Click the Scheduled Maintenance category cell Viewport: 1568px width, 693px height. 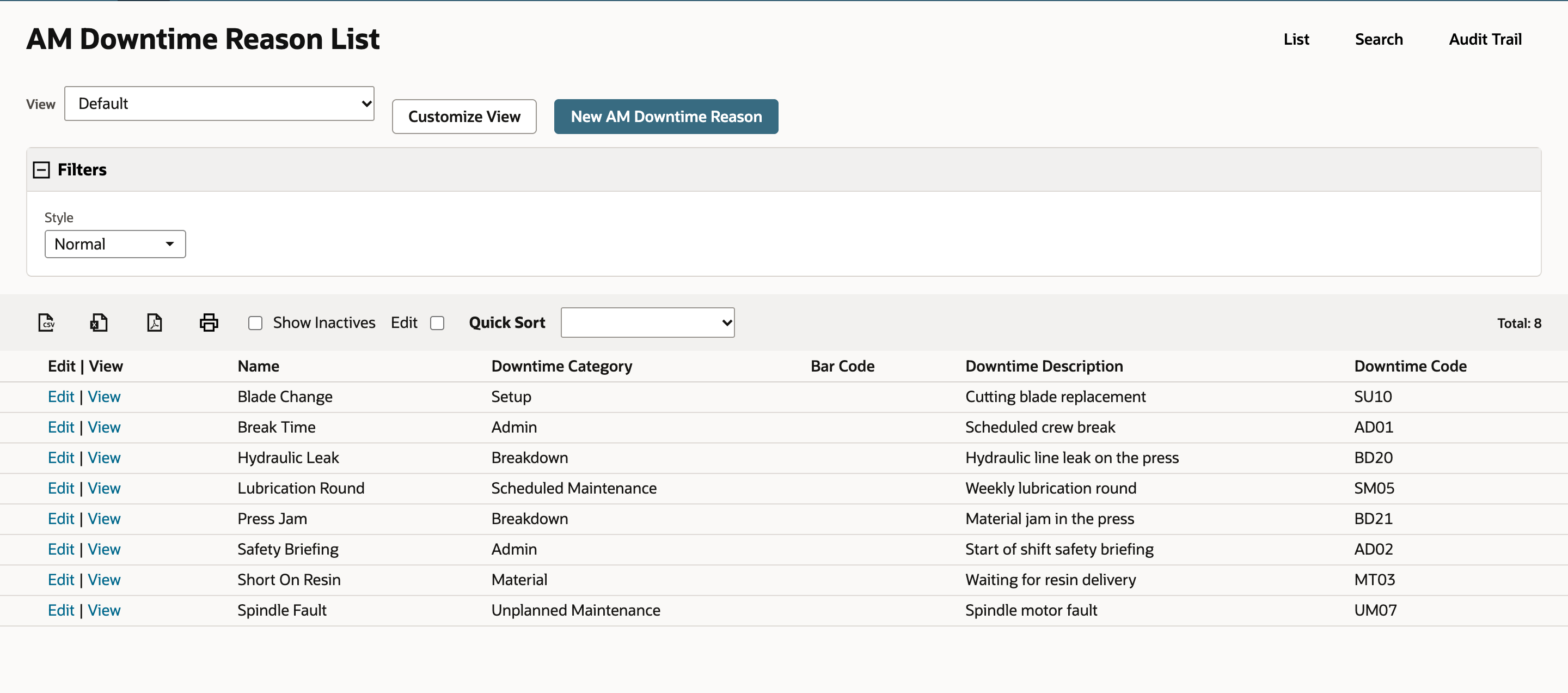[x=573, y=488]
